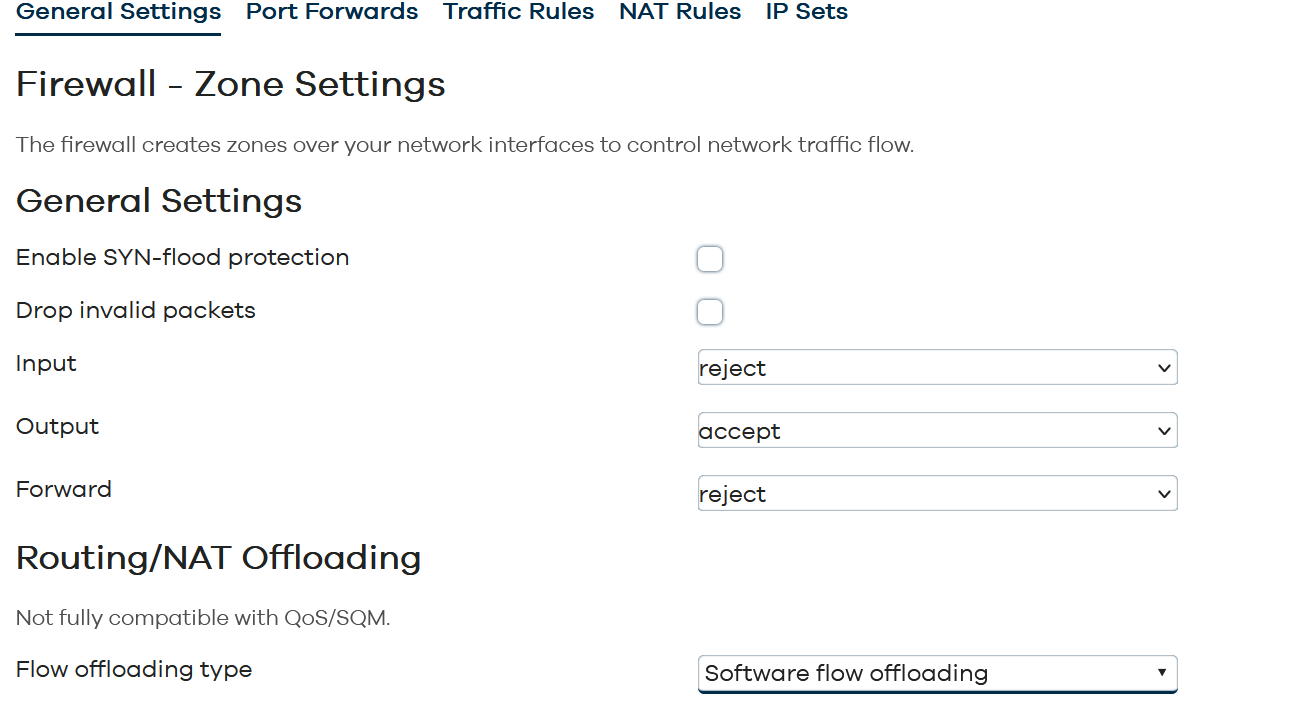The width and height of the screenshot is (1296, 716).
Task: Click the 'Input' field label
Action: coord(46,364)
